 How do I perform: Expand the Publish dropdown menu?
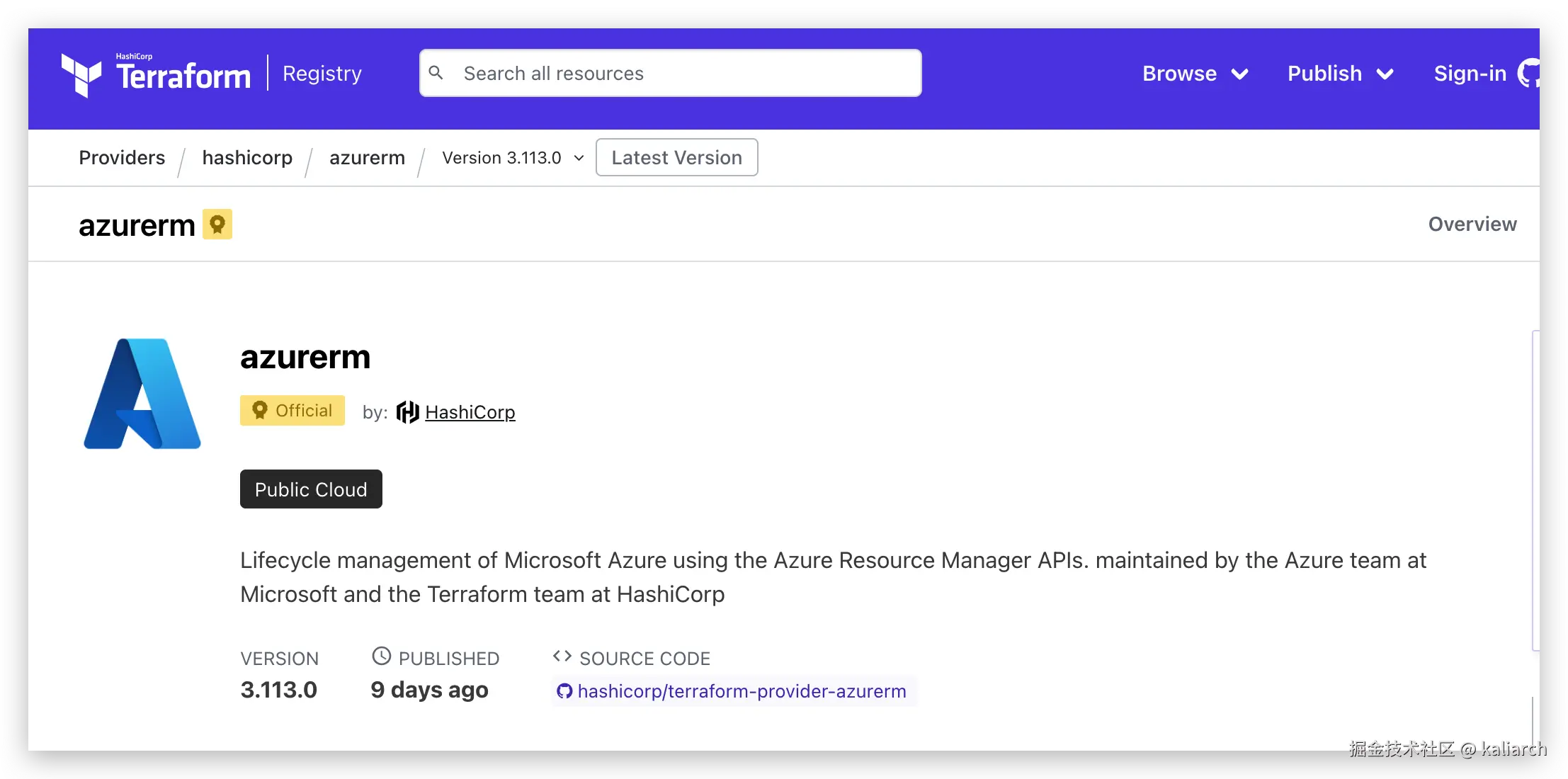(1340, 74)
